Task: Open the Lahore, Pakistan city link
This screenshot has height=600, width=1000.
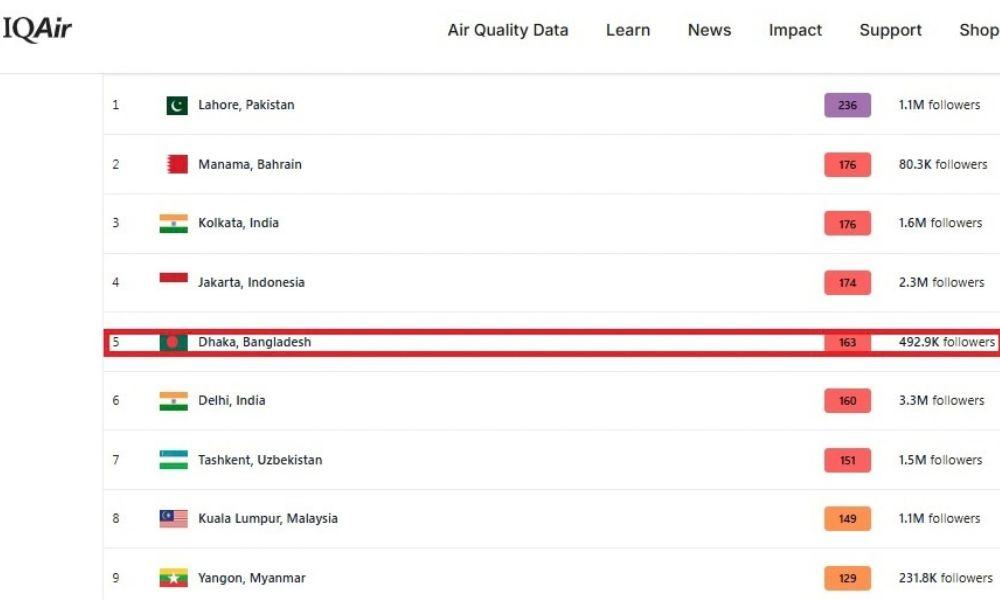Action: click(x=246, y=105)
